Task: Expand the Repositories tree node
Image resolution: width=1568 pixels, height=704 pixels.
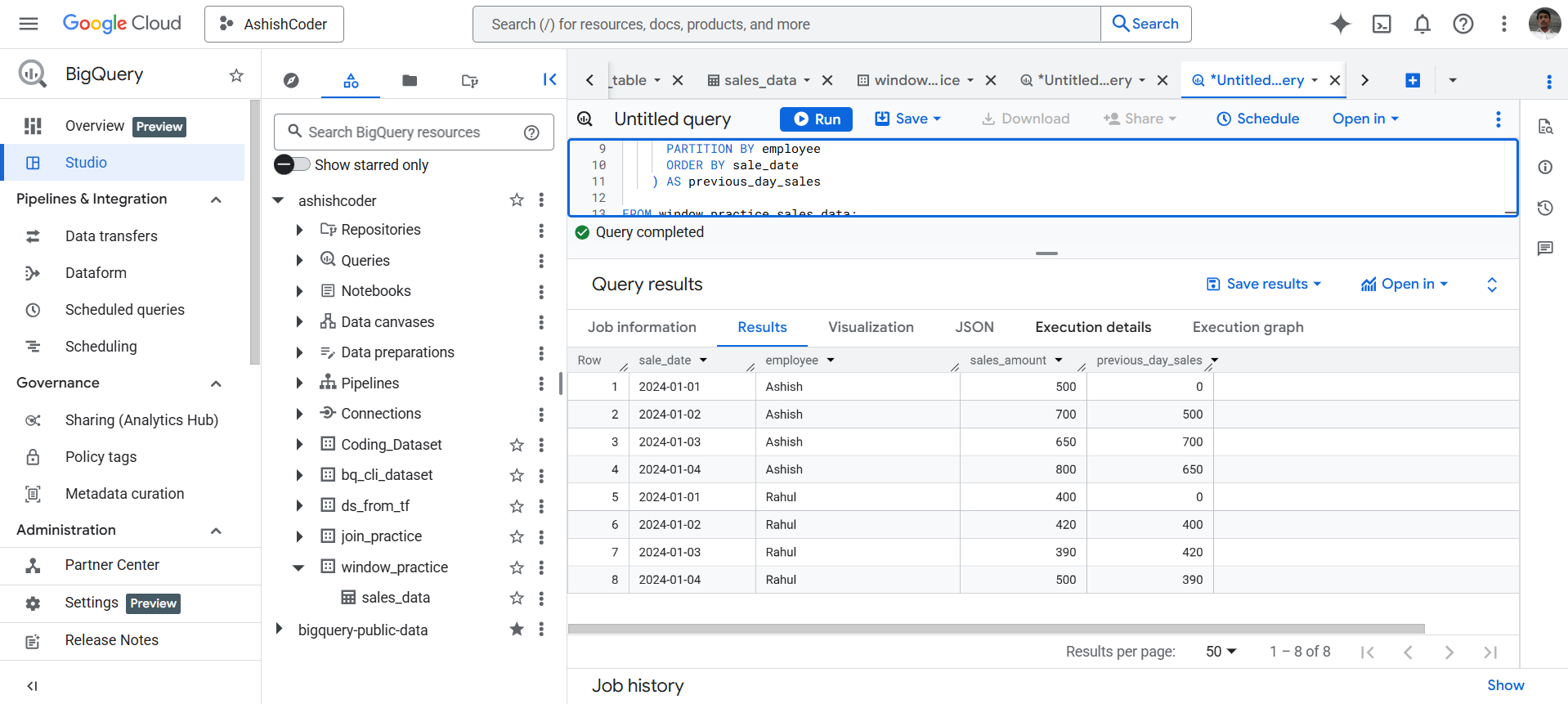Action: pos(299,231)
